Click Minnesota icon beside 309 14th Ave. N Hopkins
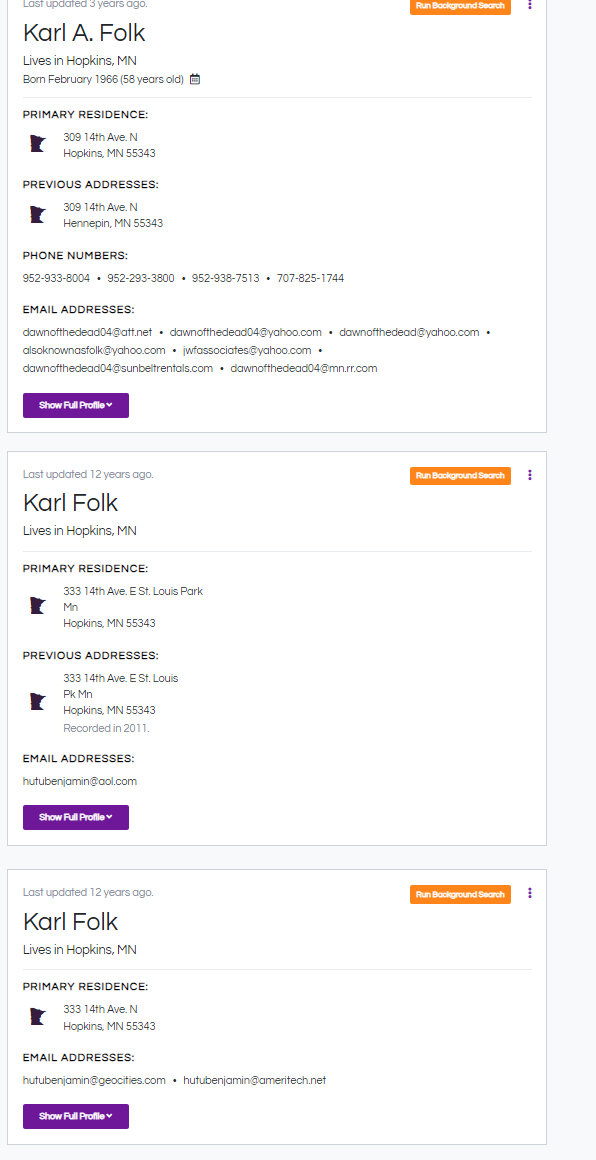Image resolution: width=596 pixels, height=1160 pixels. [x=38, y=144]
